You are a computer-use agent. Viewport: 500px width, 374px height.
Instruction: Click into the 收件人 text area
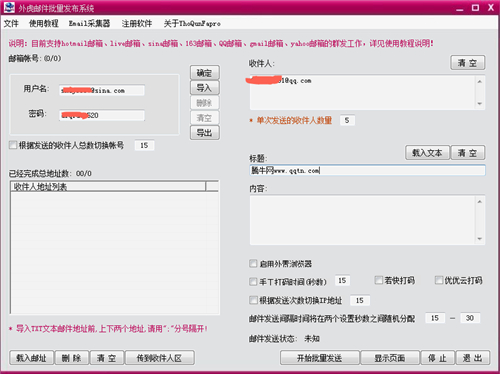pos(362,92)
